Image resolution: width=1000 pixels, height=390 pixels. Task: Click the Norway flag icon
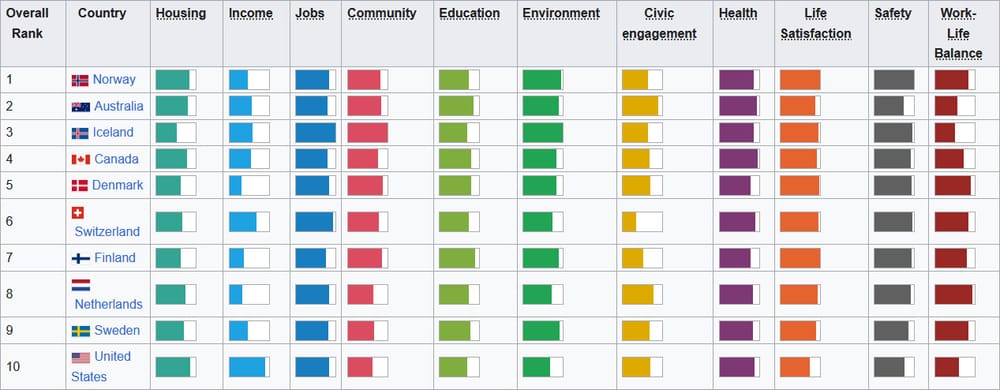tap(80, 80)
